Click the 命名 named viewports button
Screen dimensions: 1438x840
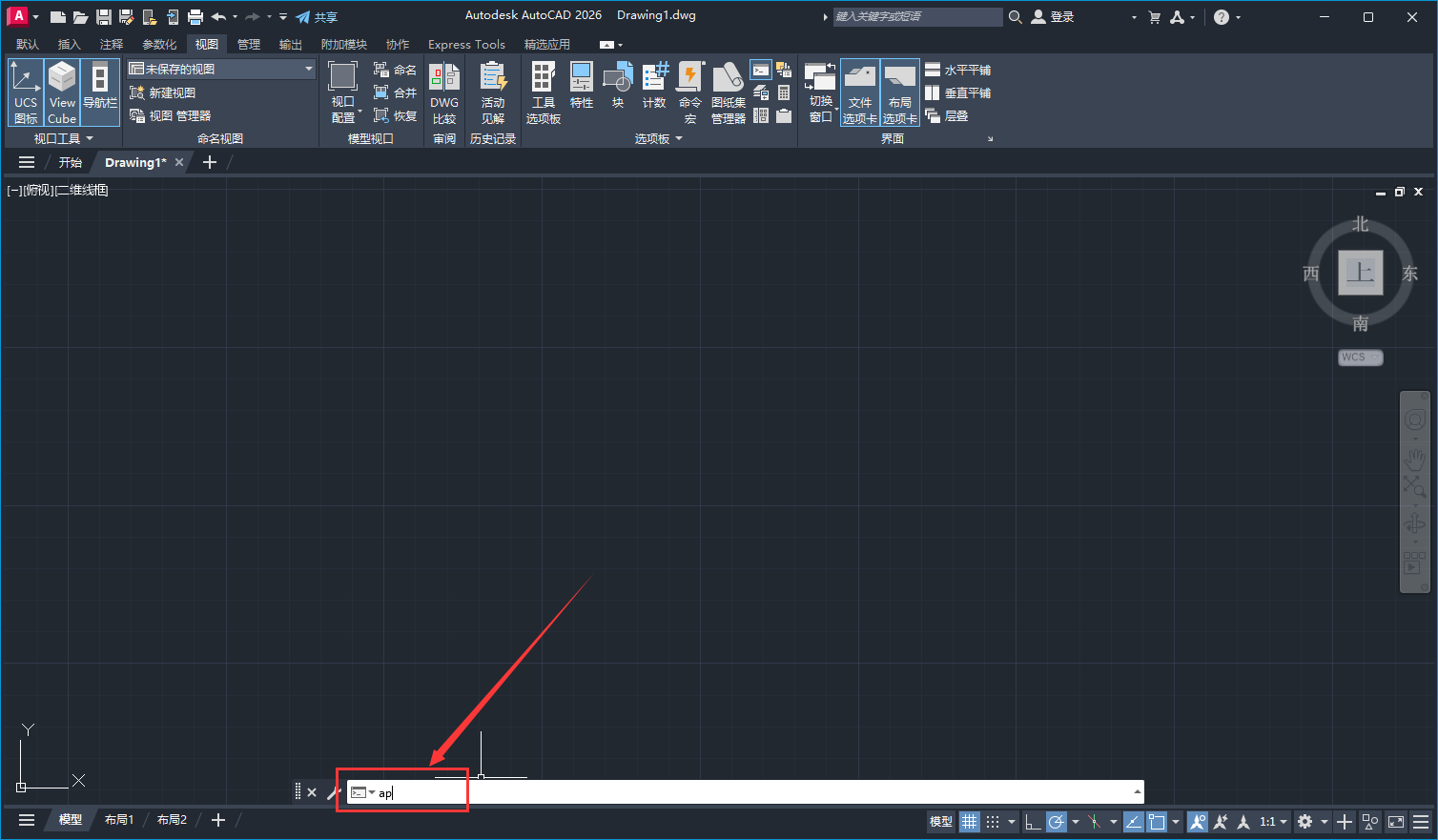pyautogui.click(x=395, y=70)
